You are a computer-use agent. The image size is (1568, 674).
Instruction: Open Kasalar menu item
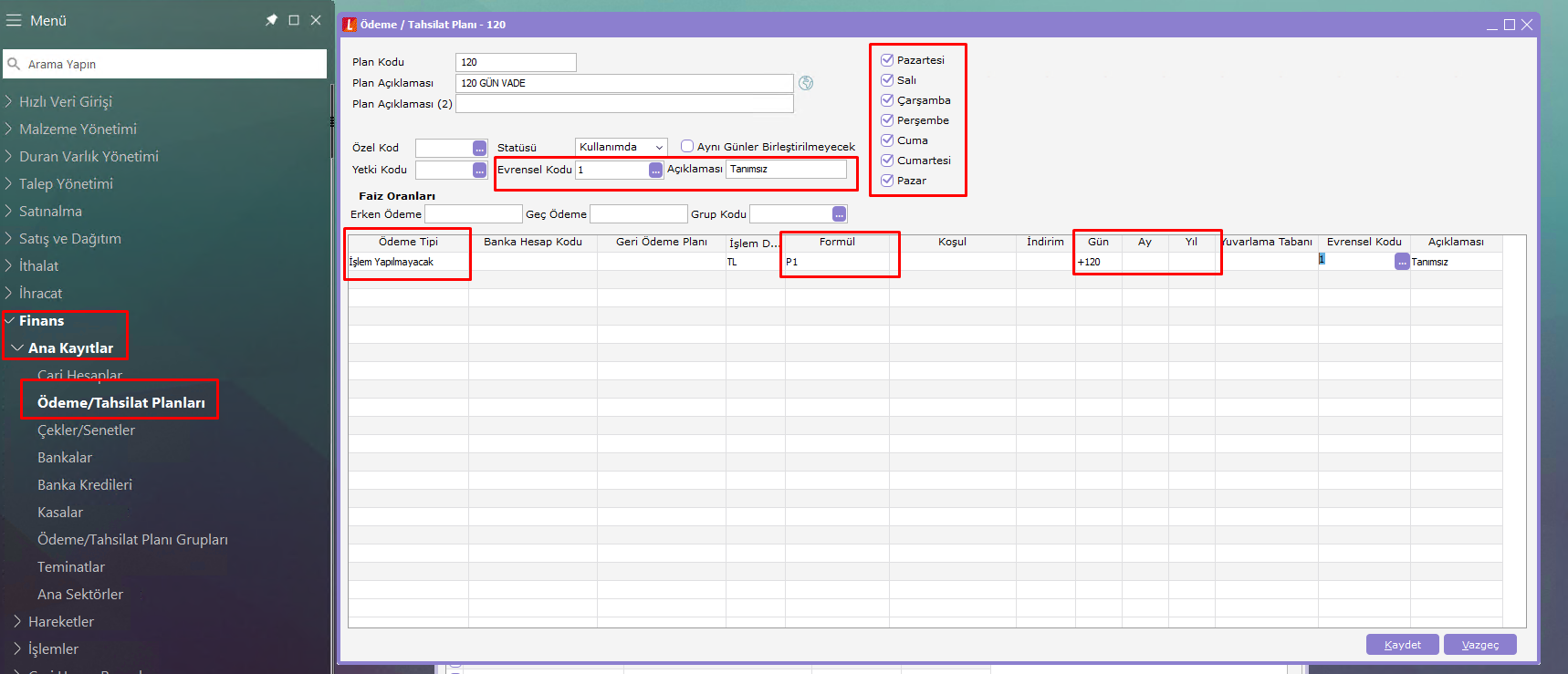coord(60,512)
